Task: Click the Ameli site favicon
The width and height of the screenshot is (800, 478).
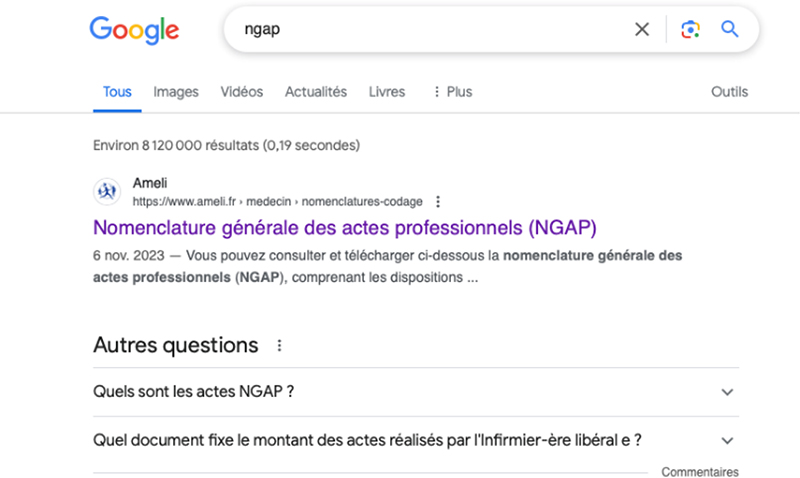Action: [107, 192]
